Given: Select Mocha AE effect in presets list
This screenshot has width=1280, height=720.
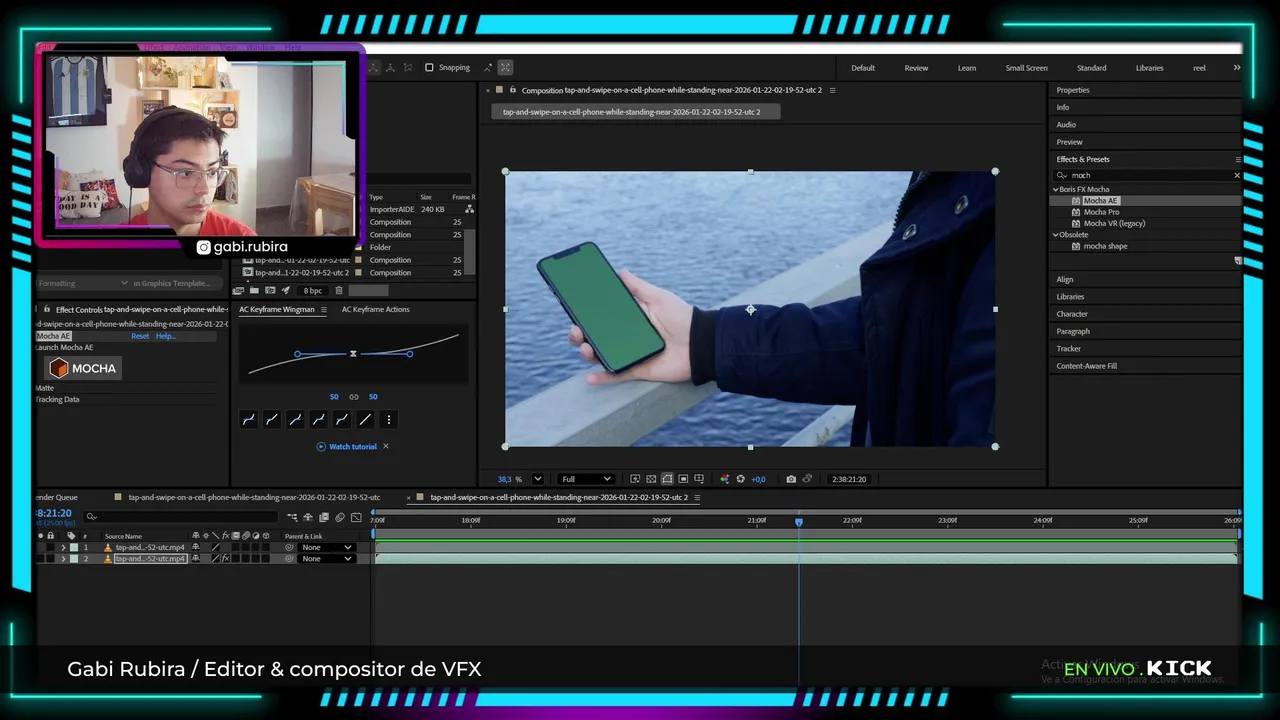Looking at the screenshot, I should [1100, 200].
